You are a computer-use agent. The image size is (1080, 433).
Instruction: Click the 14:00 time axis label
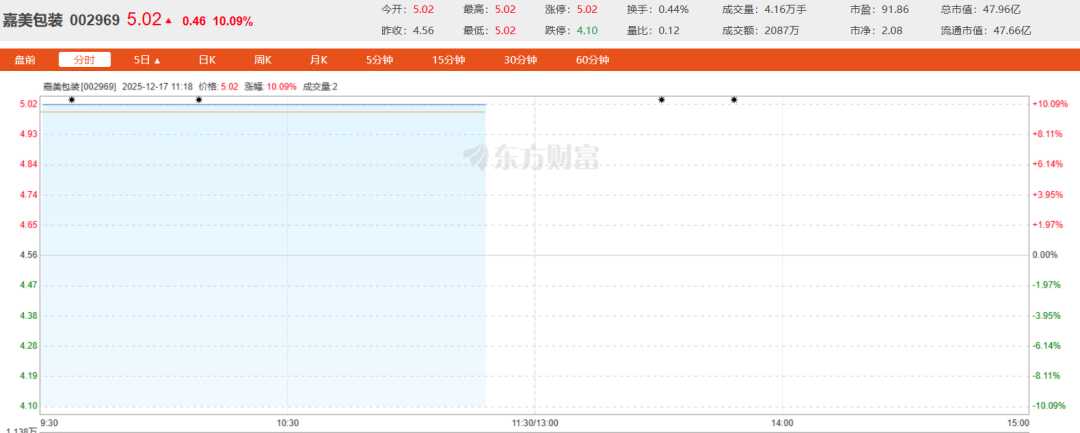click(x=782, y=423)
